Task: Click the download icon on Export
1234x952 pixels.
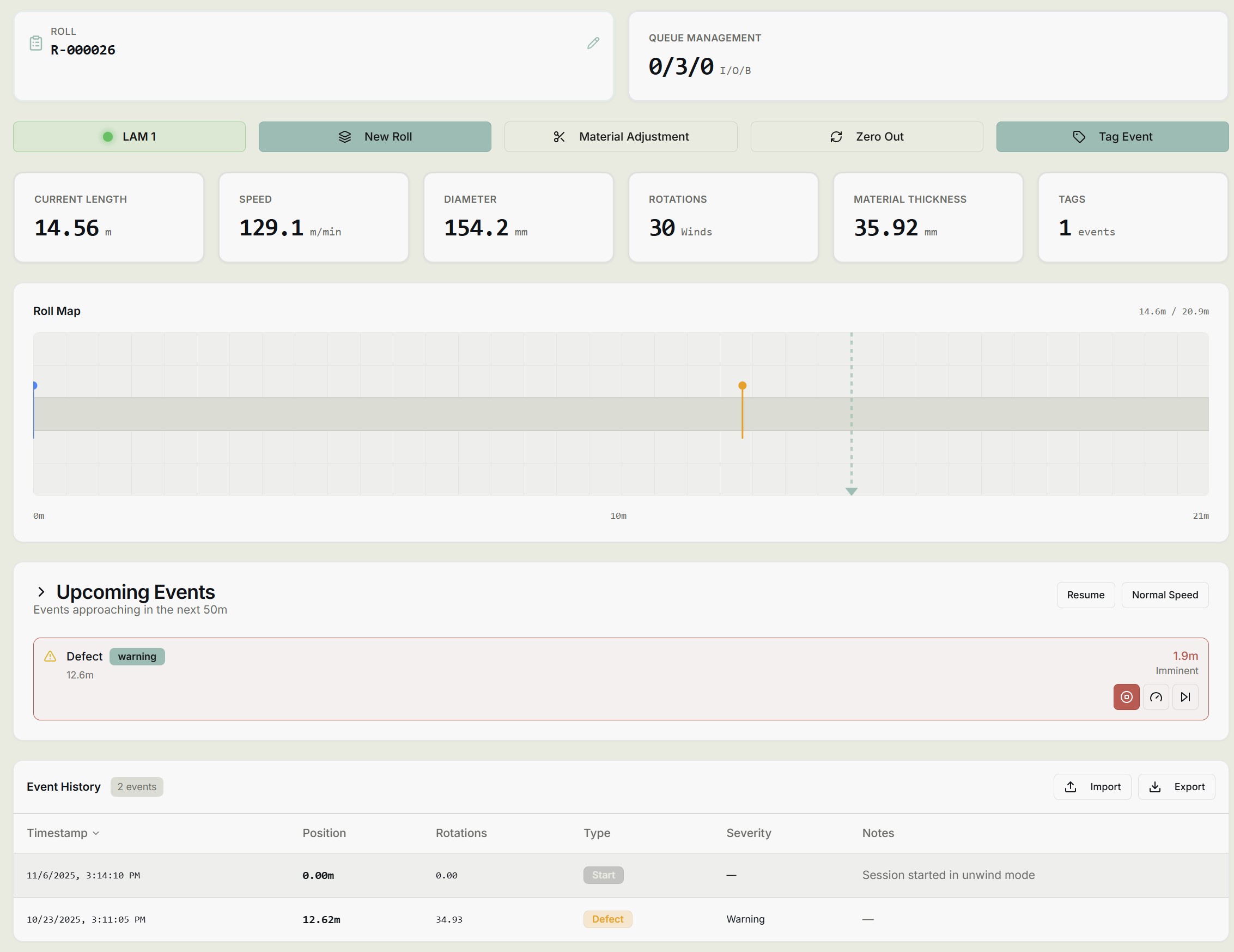Action: click(1155, 786)
